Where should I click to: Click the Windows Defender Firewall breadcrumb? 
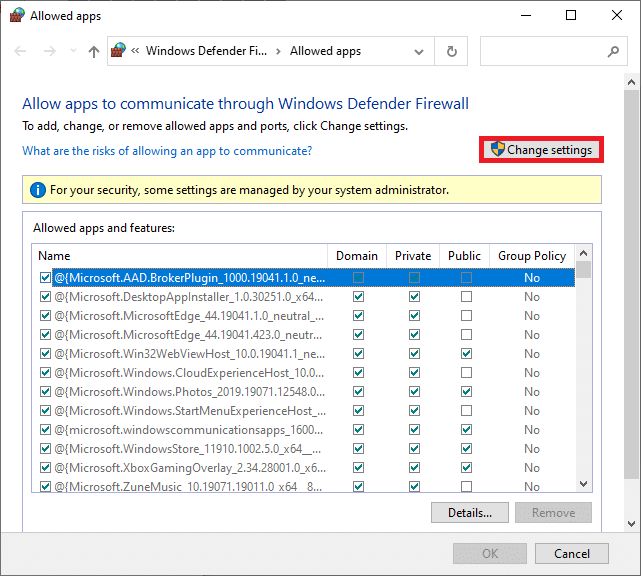pos(208,51)
